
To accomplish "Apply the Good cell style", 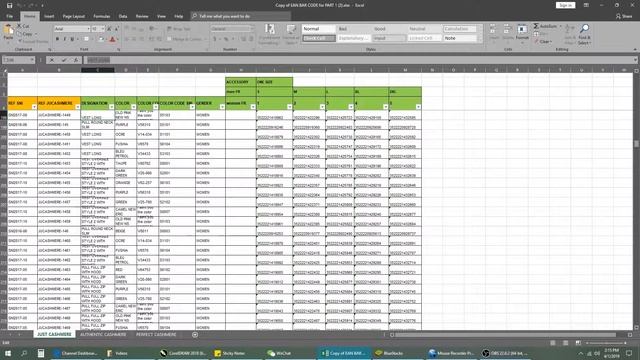I will [x=389, y=29].
